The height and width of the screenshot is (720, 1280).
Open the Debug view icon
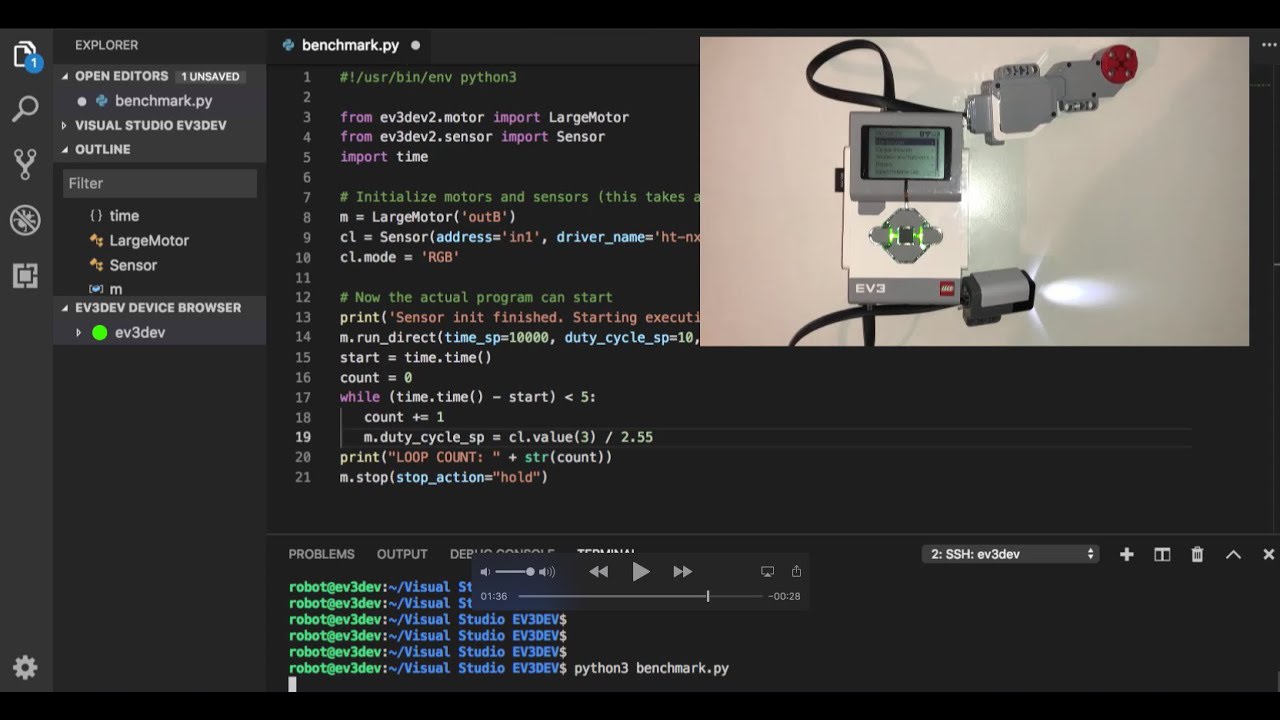point(25,220)
